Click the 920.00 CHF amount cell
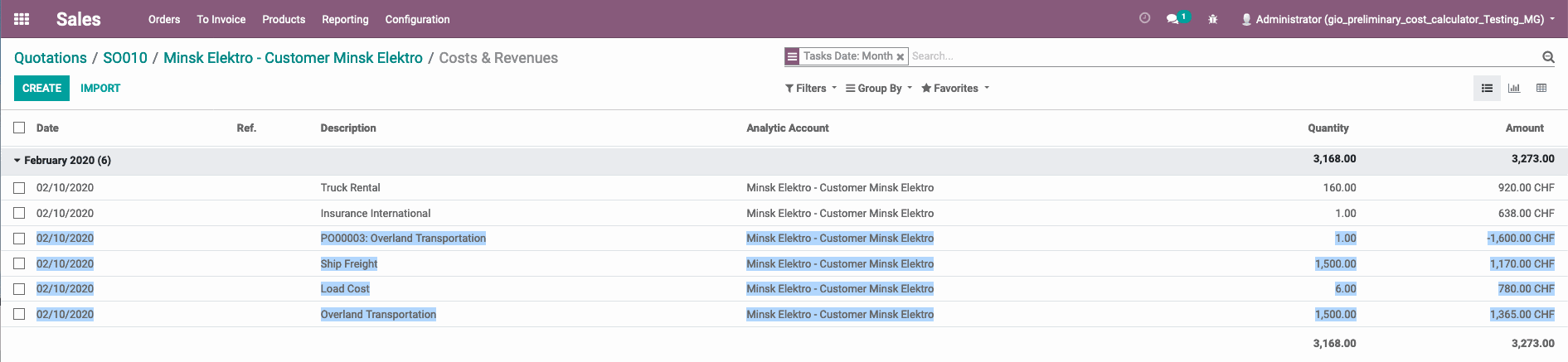The image size is (1568, 362). 1526,188
